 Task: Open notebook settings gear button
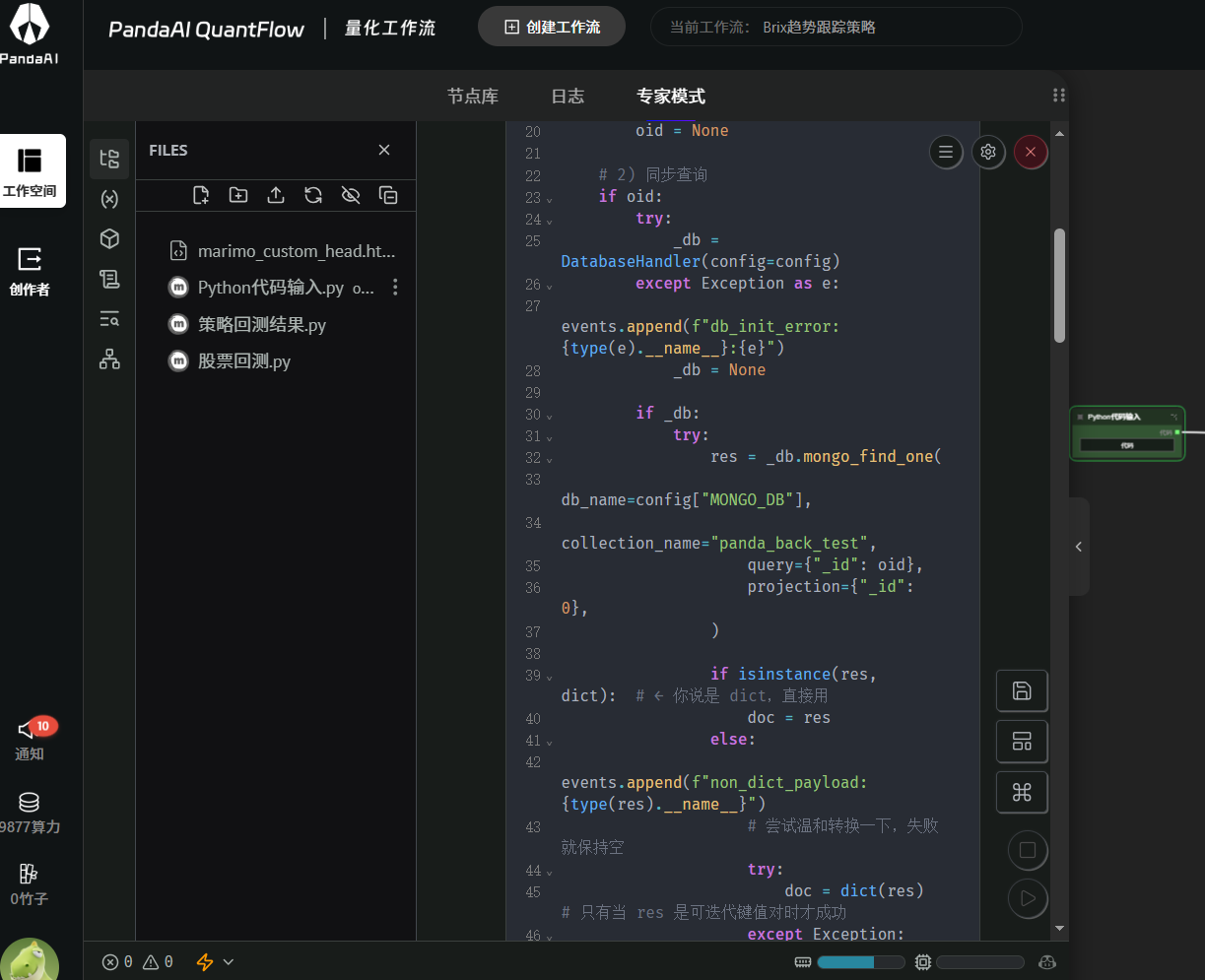pyautogui.click(x=988, y=152)
